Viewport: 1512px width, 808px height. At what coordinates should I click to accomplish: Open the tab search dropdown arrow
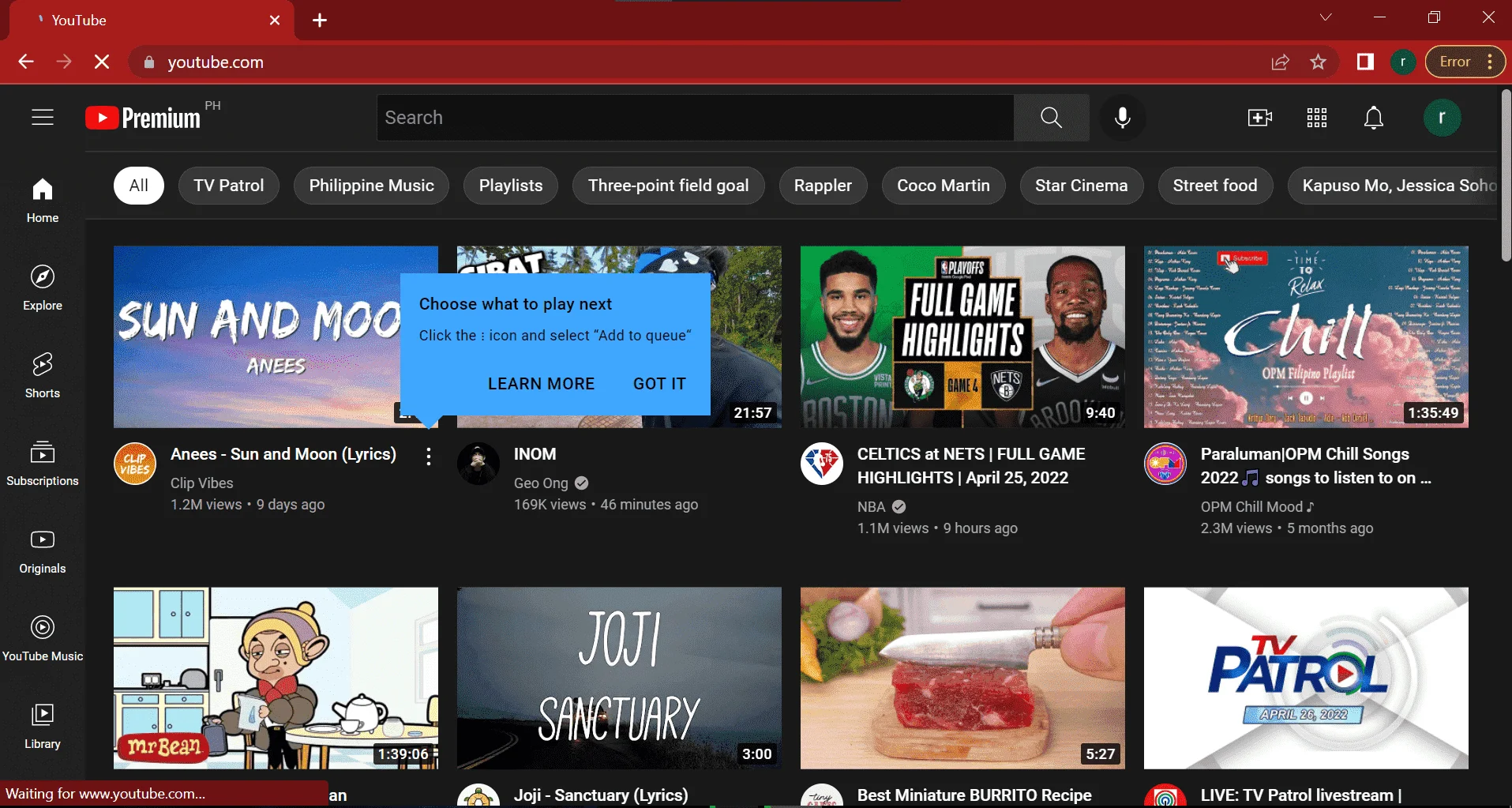(1326, 17)
